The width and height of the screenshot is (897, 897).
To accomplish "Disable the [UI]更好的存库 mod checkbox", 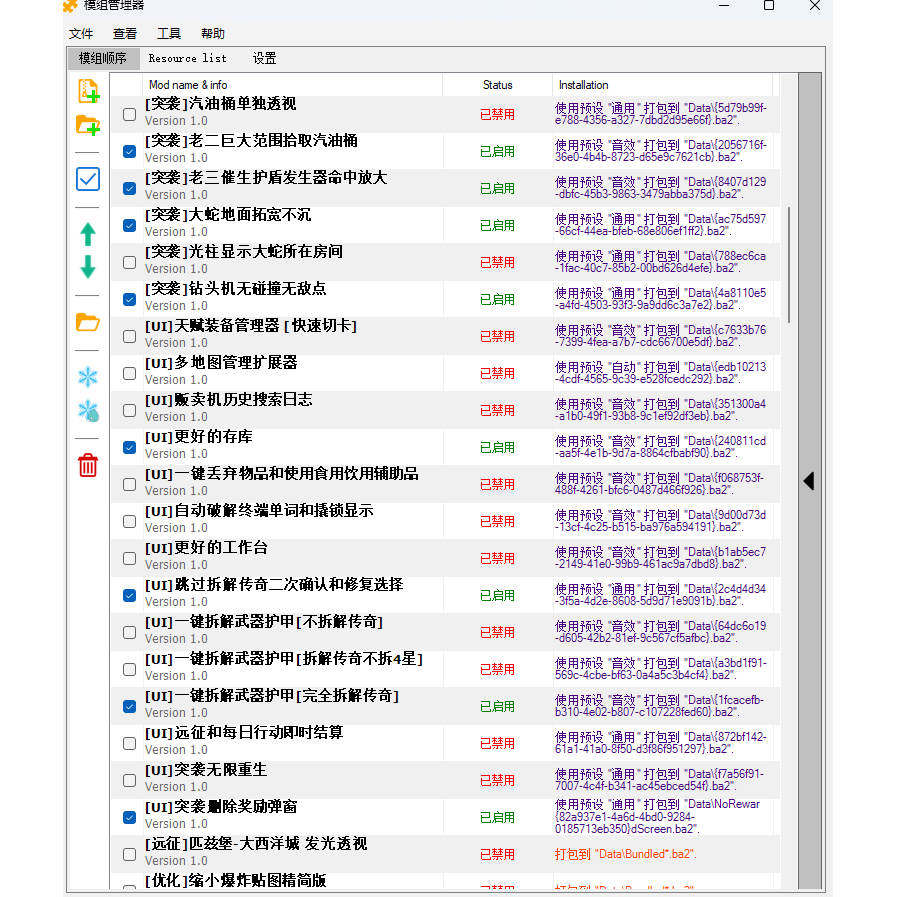I will [130, 447].
